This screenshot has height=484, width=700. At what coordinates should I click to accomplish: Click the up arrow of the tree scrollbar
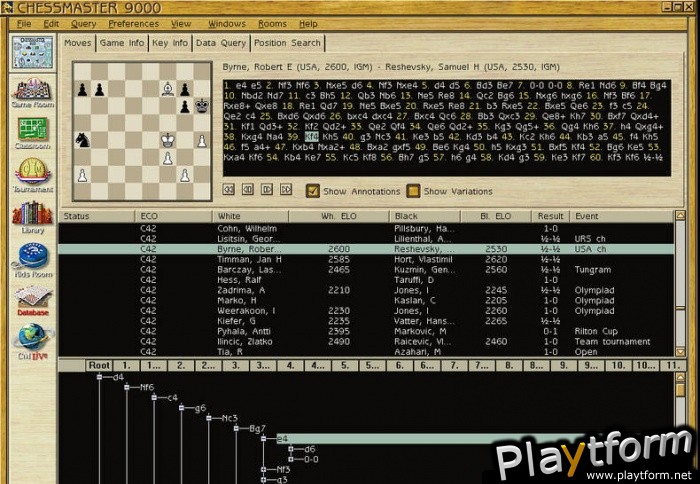[x=680, y=378]
